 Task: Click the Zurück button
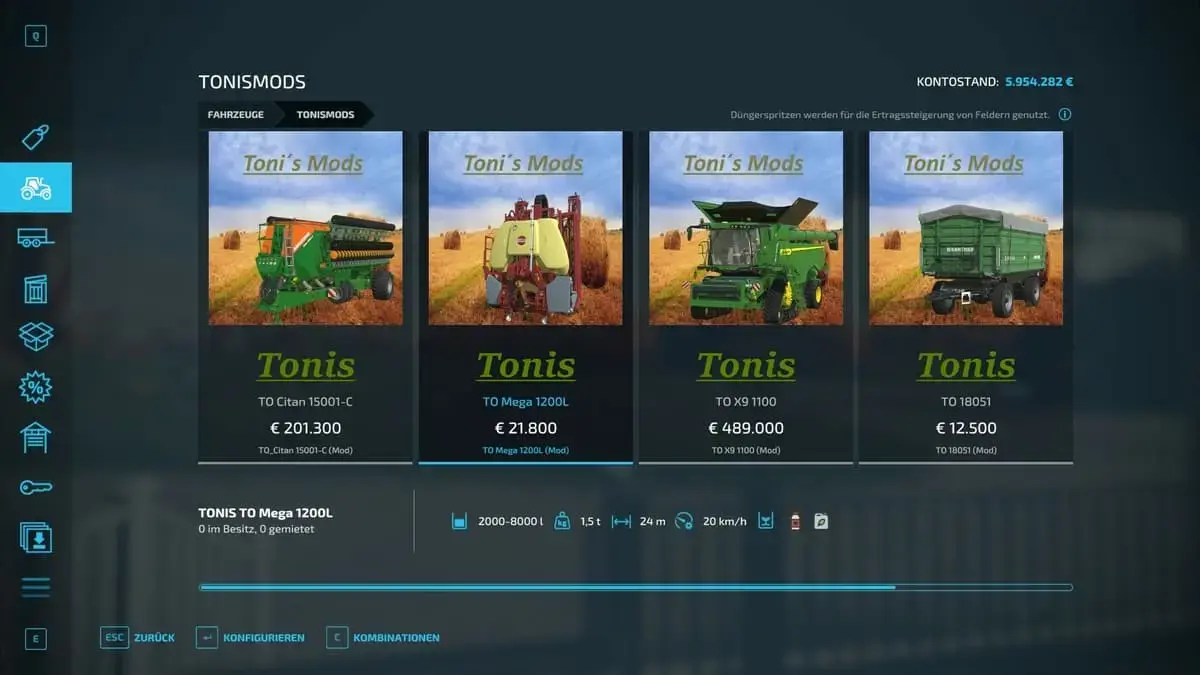point(138,637)
